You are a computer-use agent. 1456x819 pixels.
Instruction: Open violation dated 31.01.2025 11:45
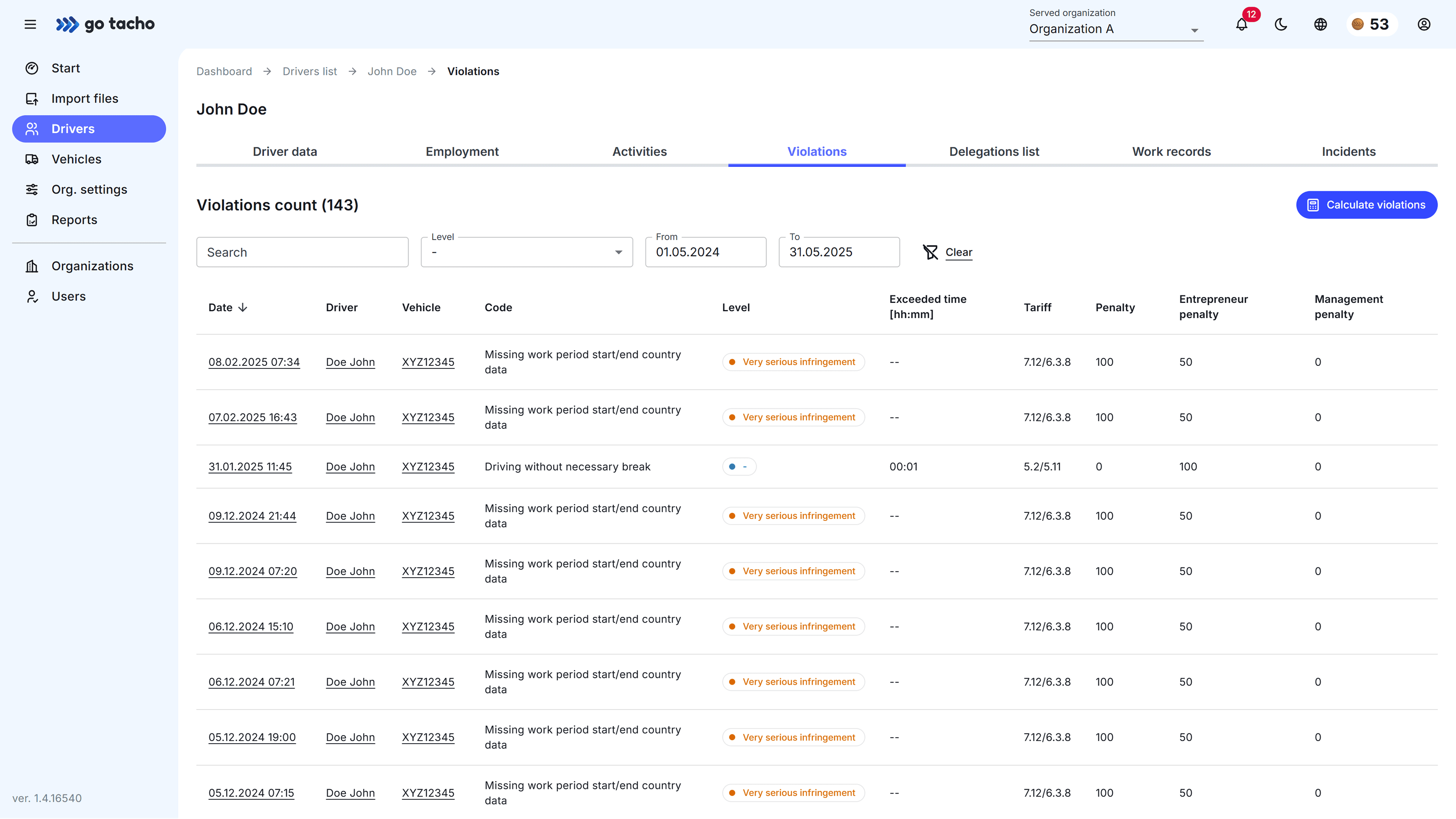click(250, 467)
